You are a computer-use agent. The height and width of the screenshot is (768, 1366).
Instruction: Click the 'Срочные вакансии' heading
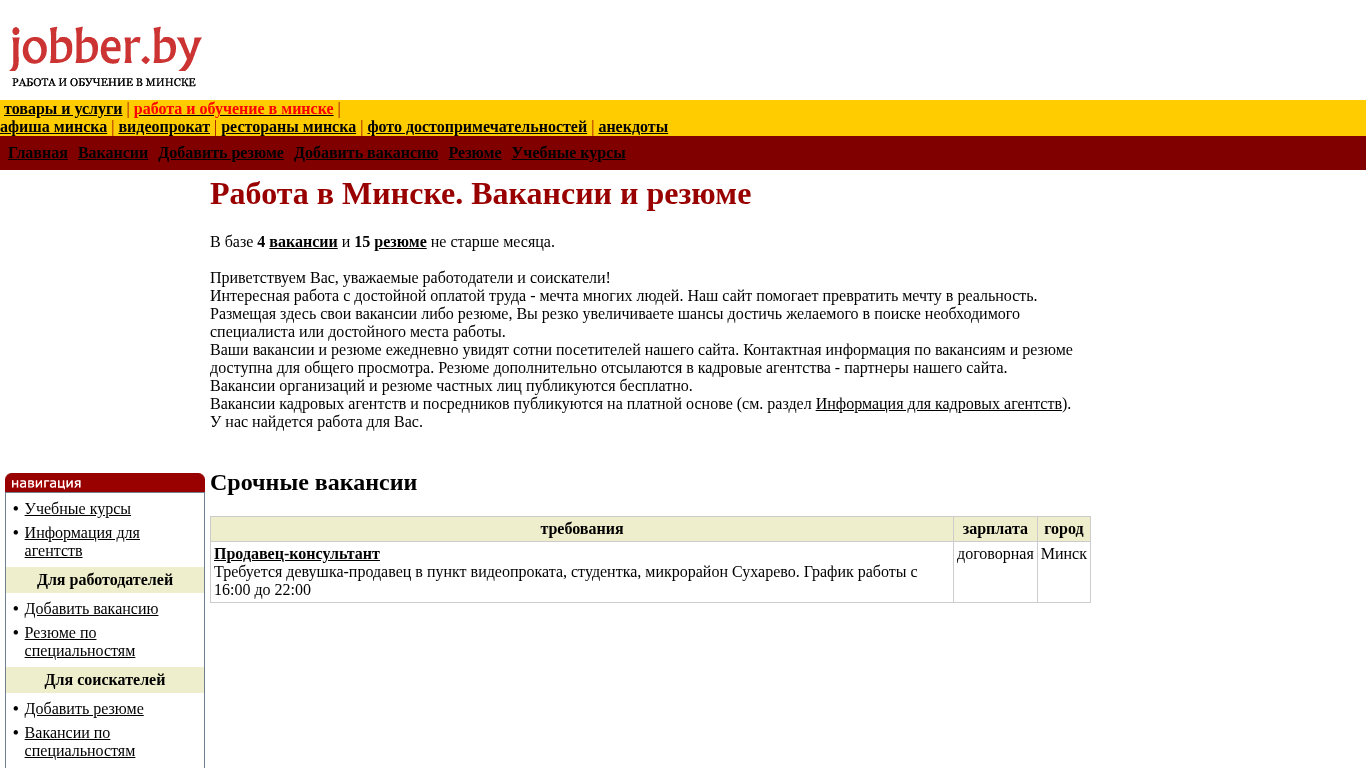pyautogui.click(x=314, y=482)
